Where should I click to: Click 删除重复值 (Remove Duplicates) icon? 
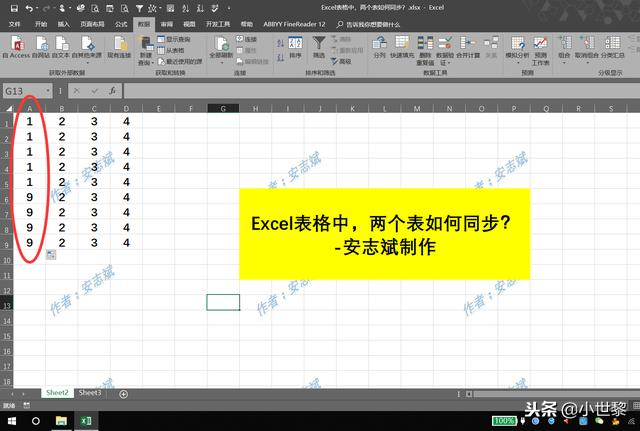(425, 51)
